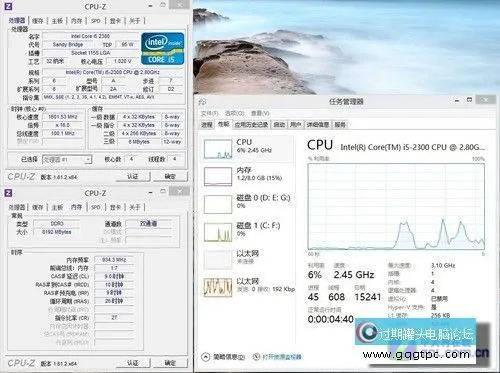500x373 pixels.
Task: Select the disconnected 以太网 adapter item
Action: [x=247, y=259]
